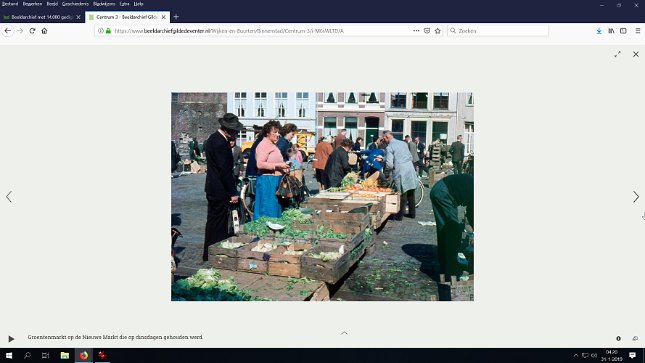The image size is (645, 363).
Task: Open the Firefox hamburger menu
Action: (638, 31)
